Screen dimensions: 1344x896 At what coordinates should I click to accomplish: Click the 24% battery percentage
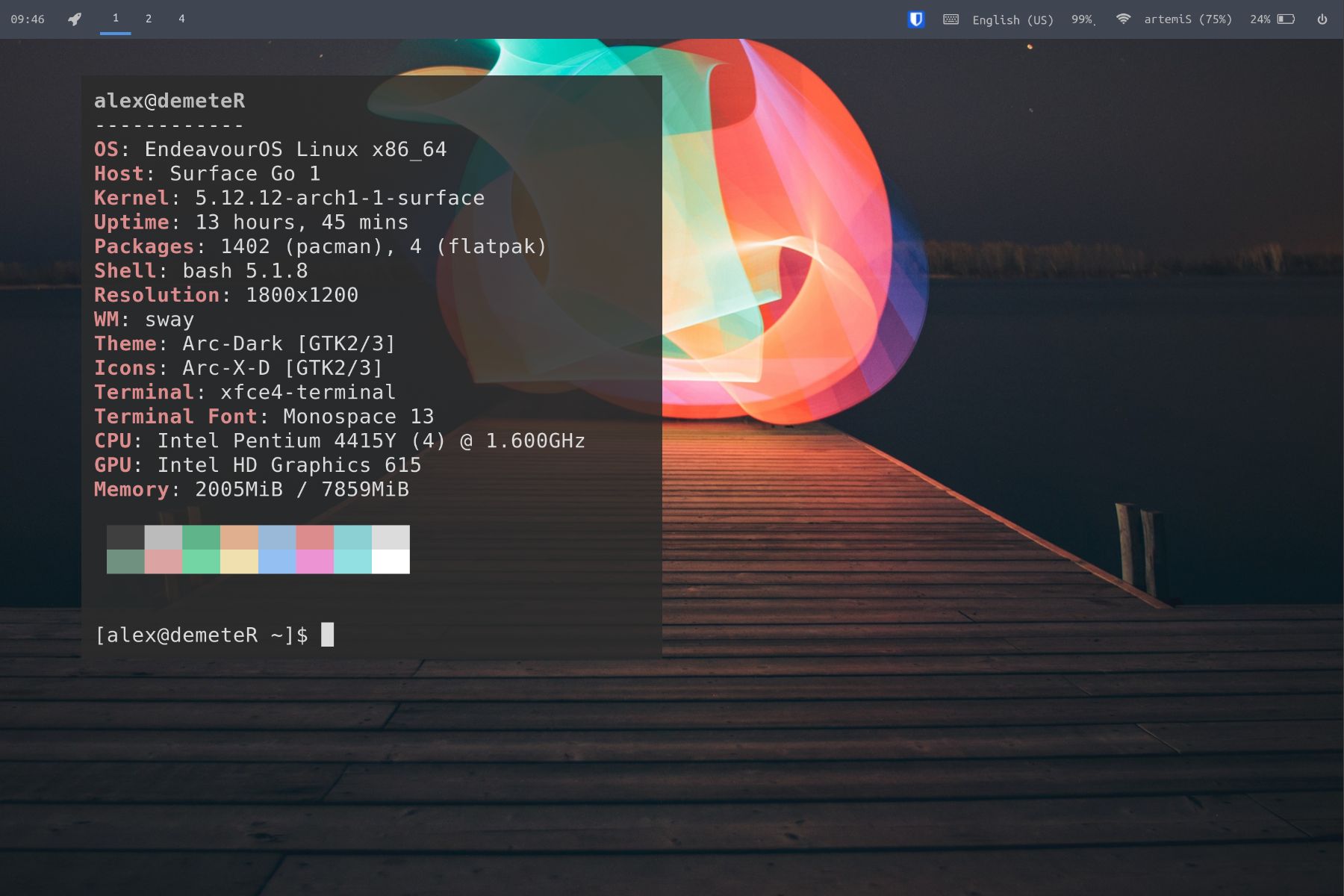1260,19
